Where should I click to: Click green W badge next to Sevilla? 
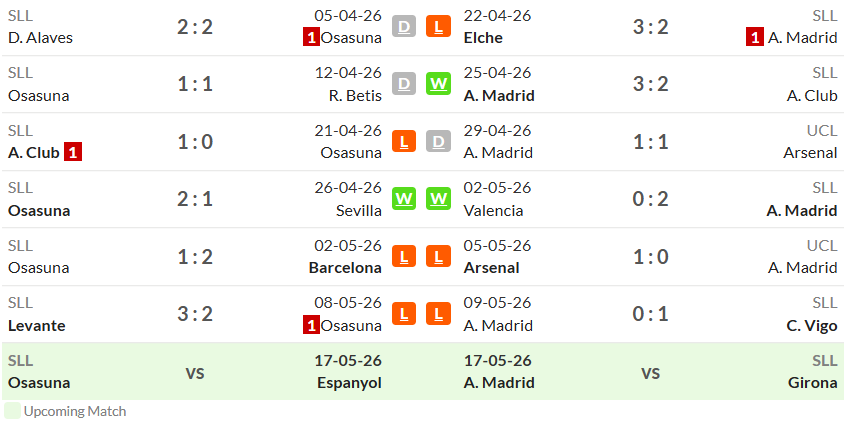[x=404, y=199]
